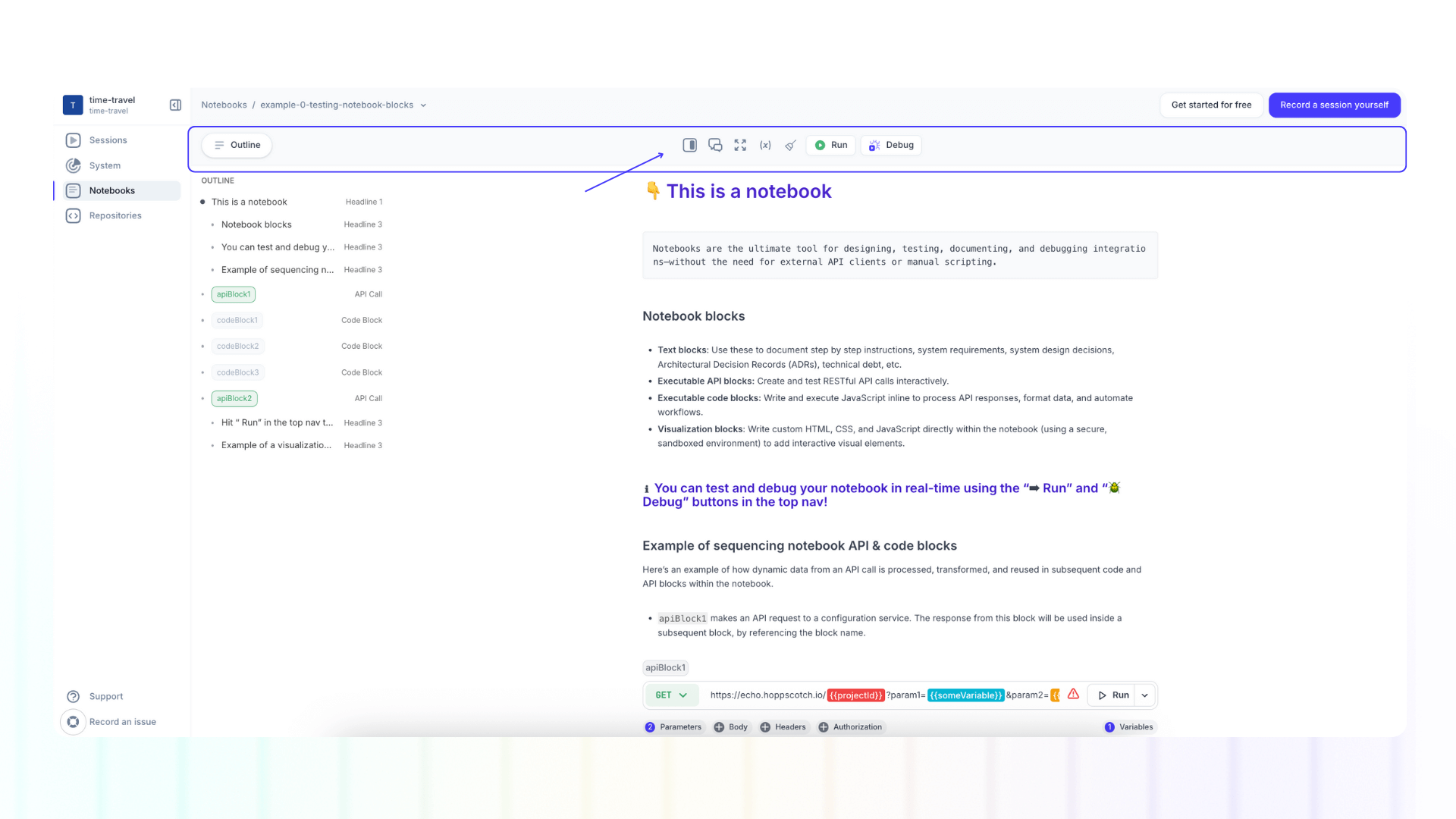Click the fullscreen expand arrows icon
The width and height of the screenshot is (1456, 819).
[740, 145]
